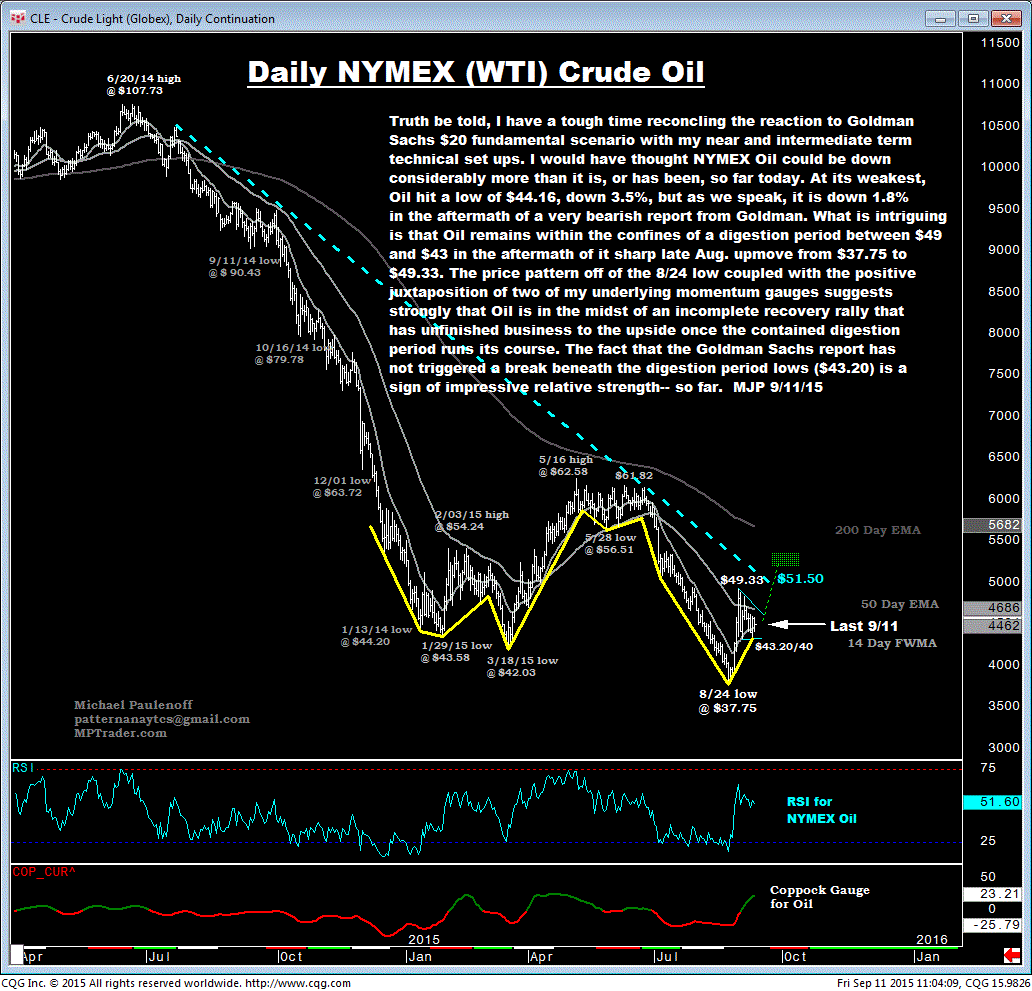Minimize the CLE chart window

pos(941,18)
